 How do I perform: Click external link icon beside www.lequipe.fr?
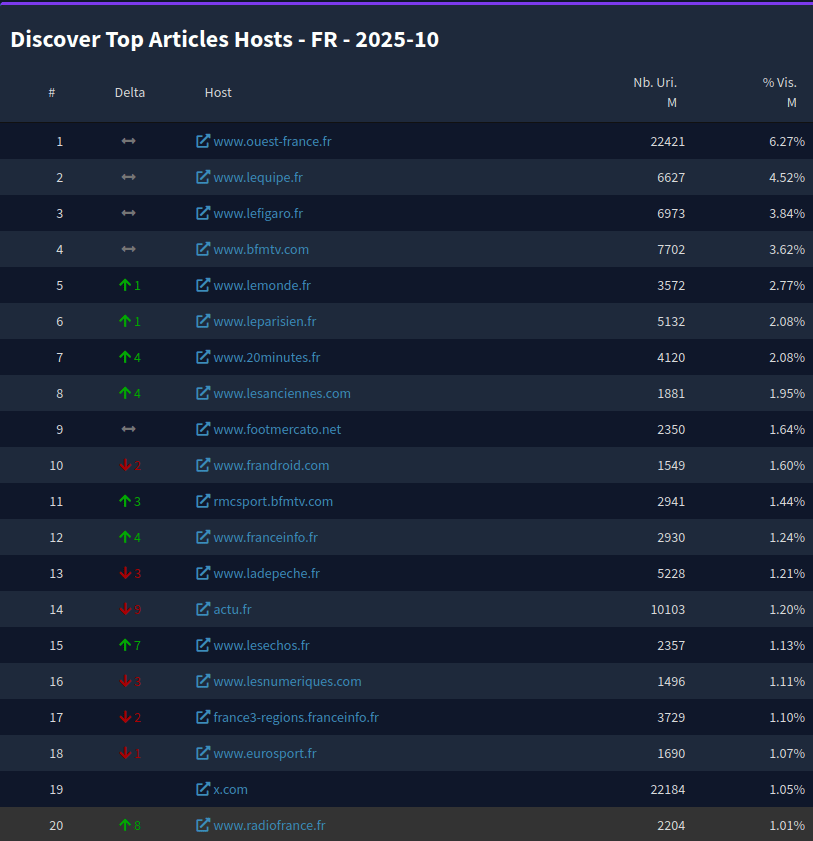(203, 177)
